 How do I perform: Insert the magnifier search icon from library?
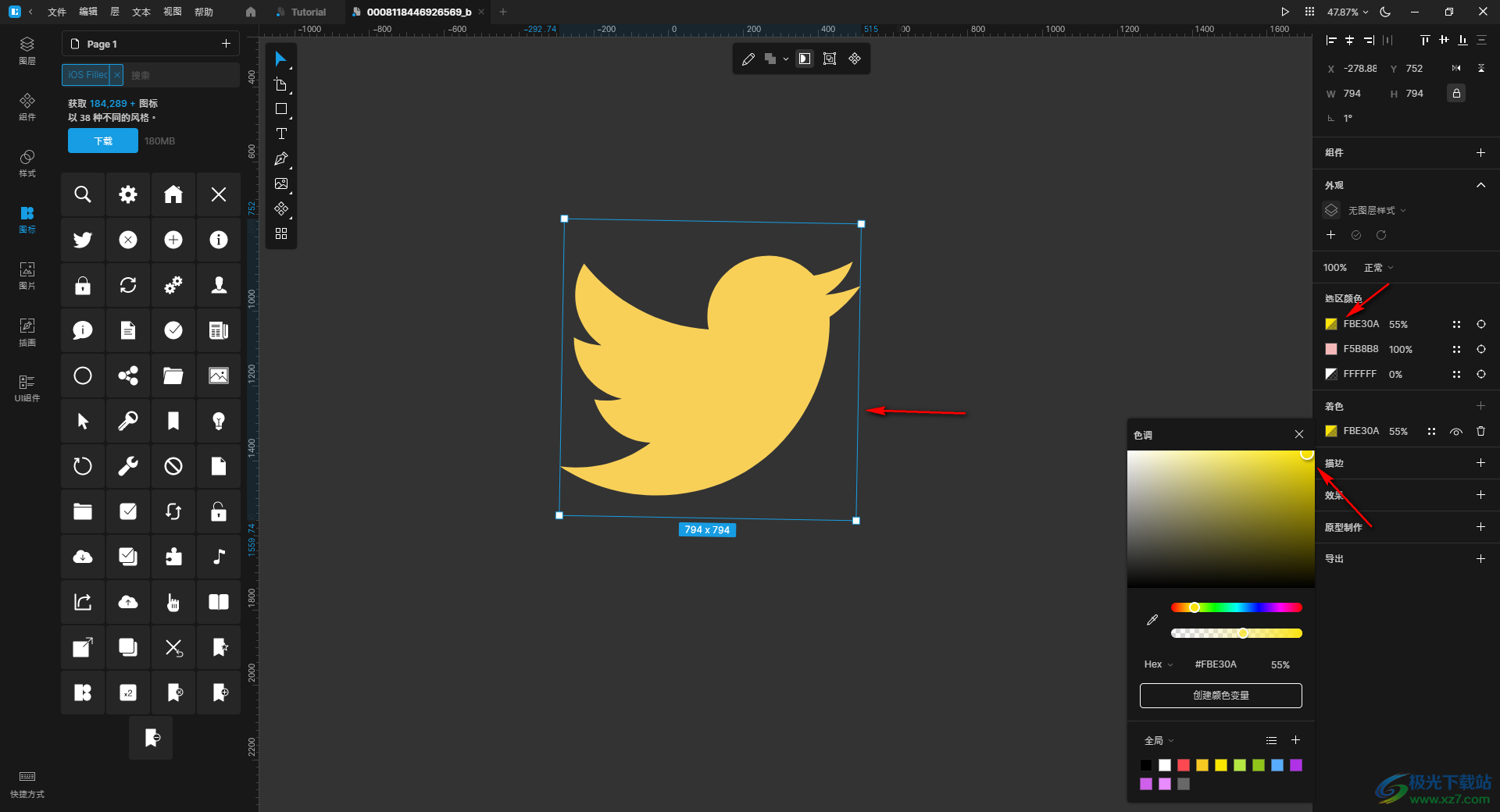coord(83,194)
